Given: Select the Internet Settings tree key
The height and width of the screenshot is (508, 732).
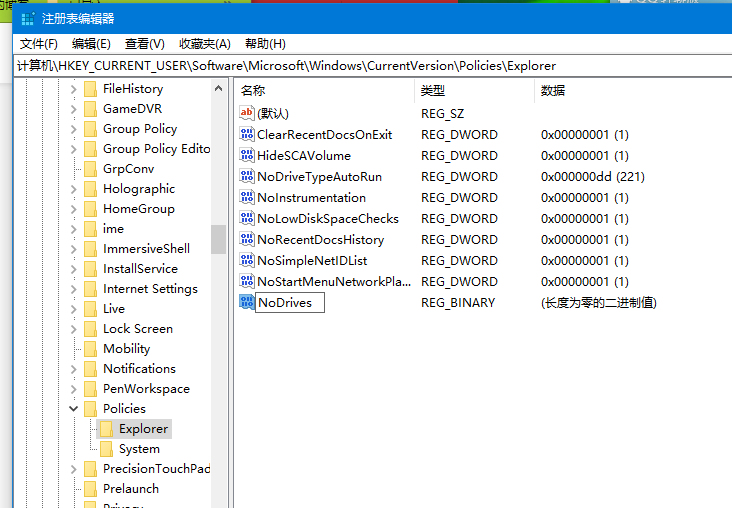Looking at the screenshot, I should (x=150, y=289).
